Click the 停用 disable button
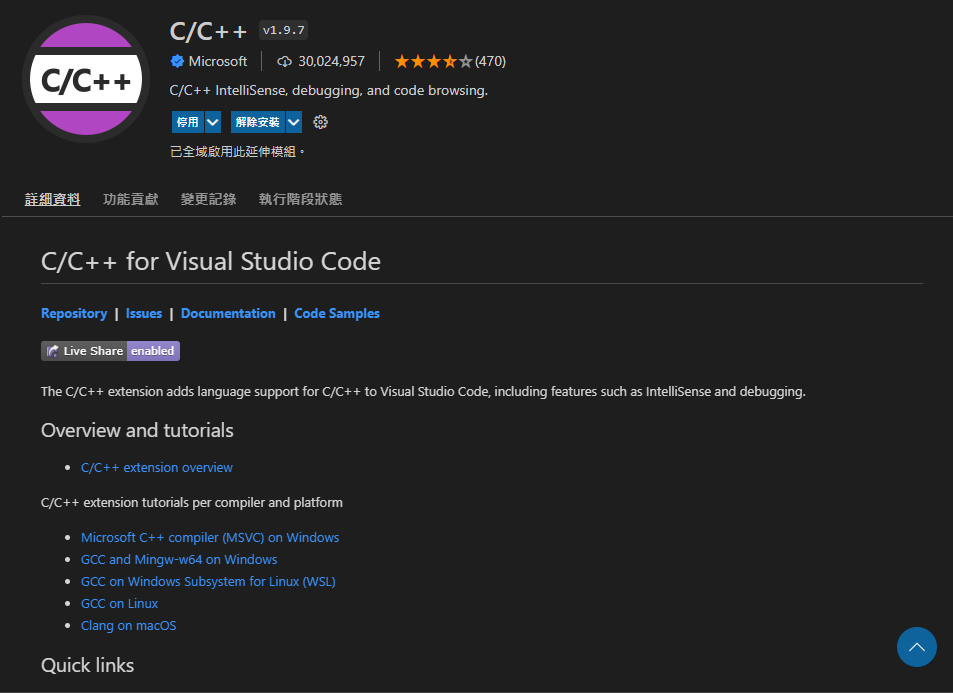The height and width of the screenshot is (693, 953). (188, 122)
